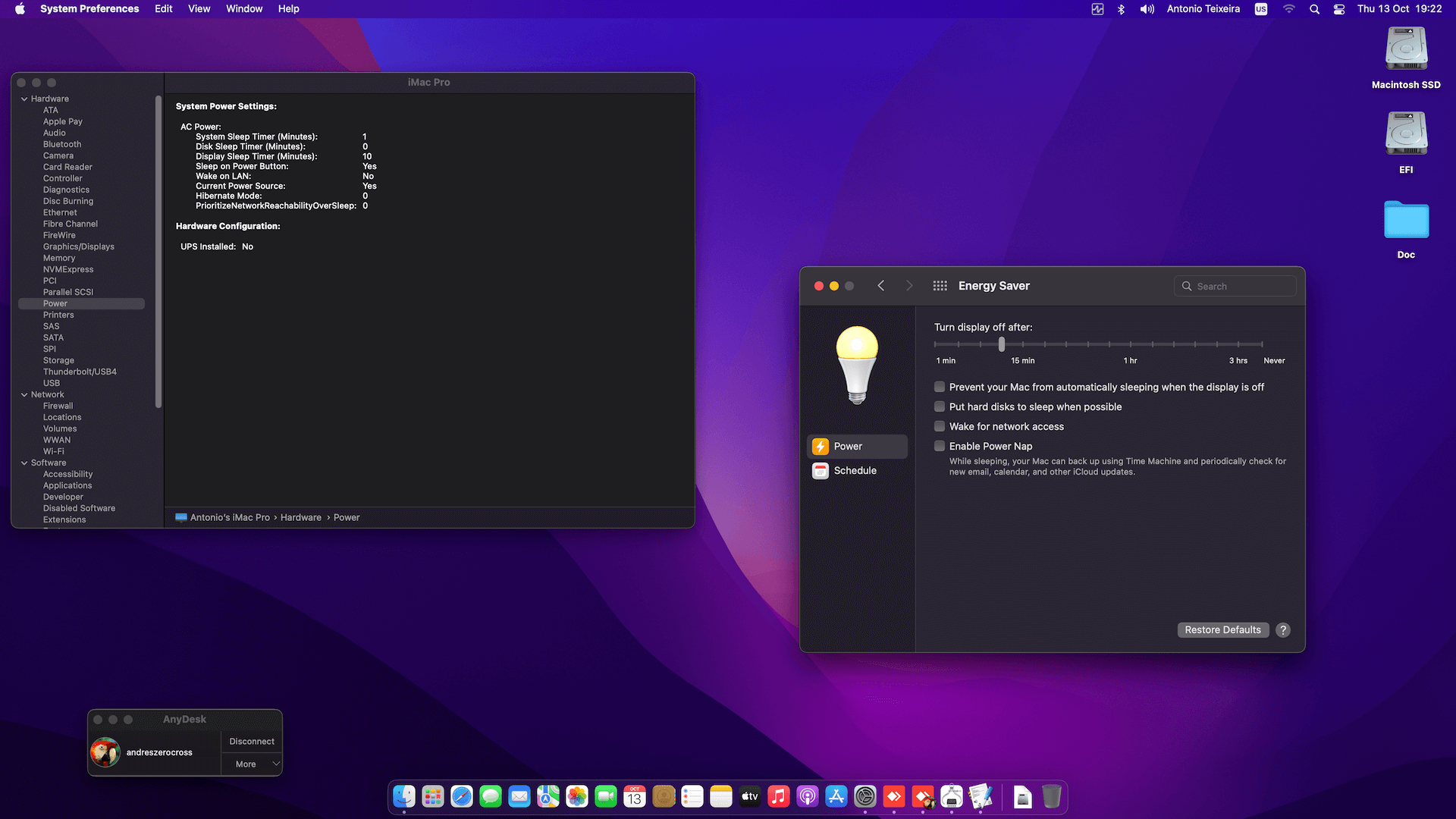Open Safari from the Dock
The width and height of the screenshot is (1456, 819).
tap(461, 796)
